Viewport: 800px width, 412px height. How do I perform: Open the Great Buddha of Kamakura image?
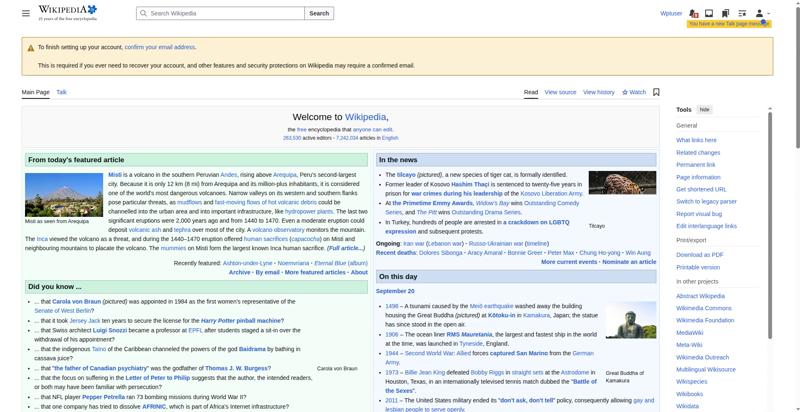point(631,320)
